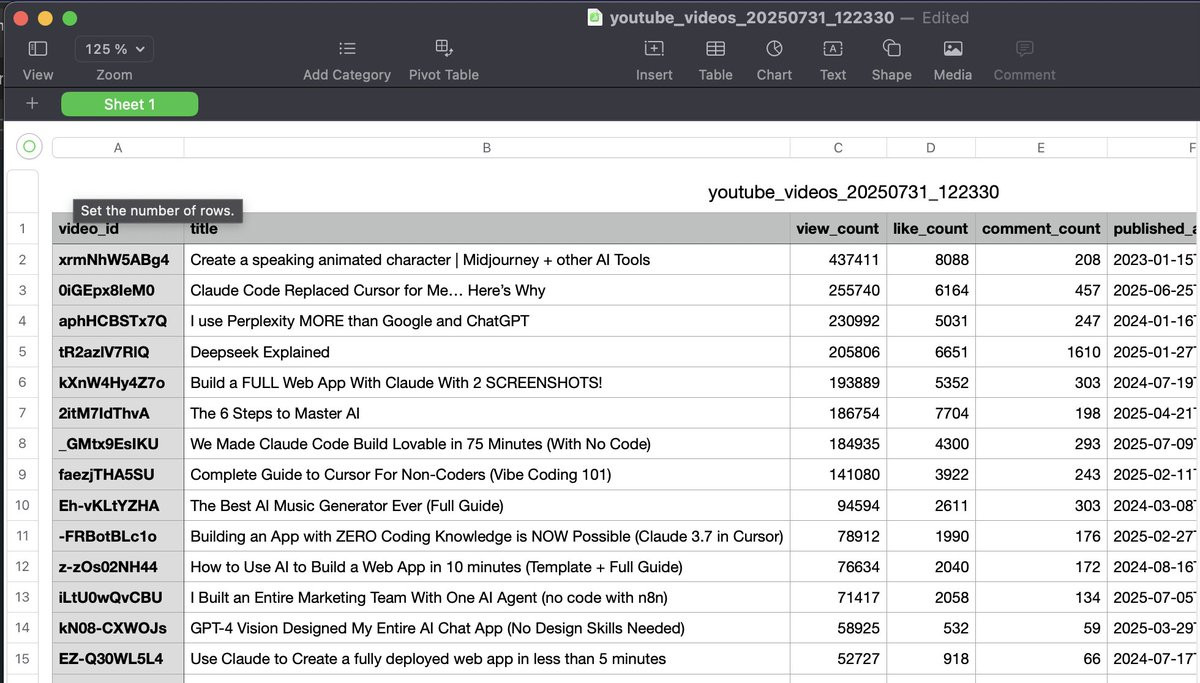Add a Text box from toolbar
This screenshot has width=1200, height=683.
[x=833, y=48]
